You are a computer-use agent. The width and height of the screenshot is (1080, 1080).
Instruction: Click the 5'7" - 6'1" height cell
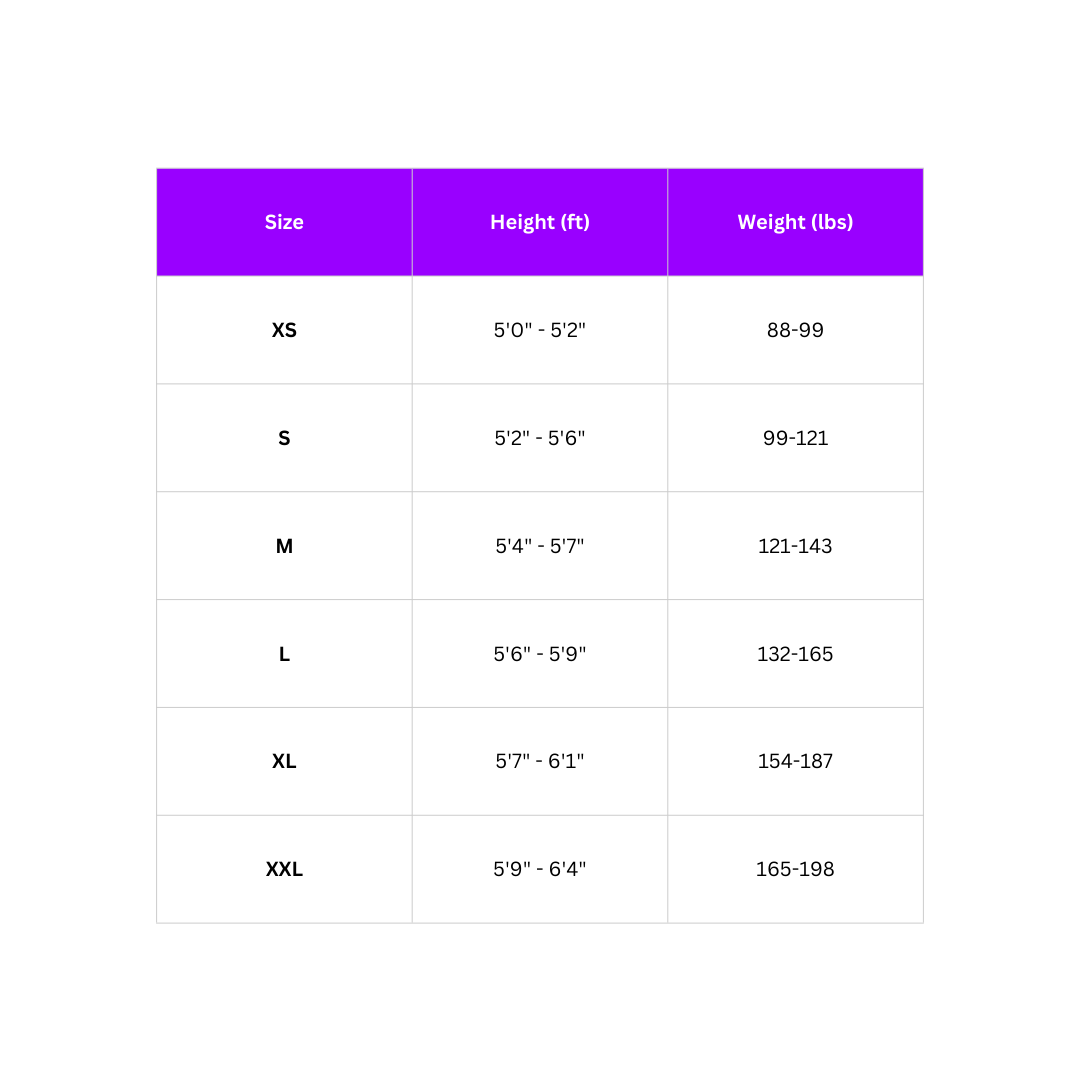(x=540, y=761)
